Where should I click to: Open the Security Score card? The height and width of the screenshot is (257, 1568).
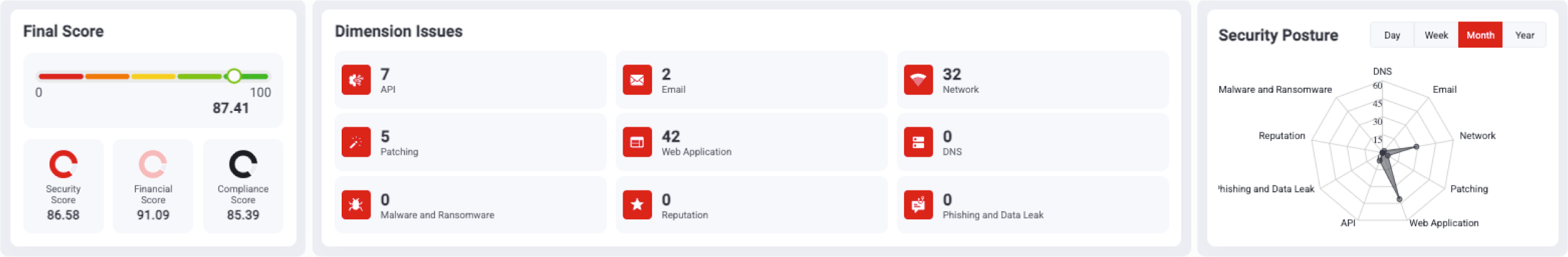[x=63, y=186]
